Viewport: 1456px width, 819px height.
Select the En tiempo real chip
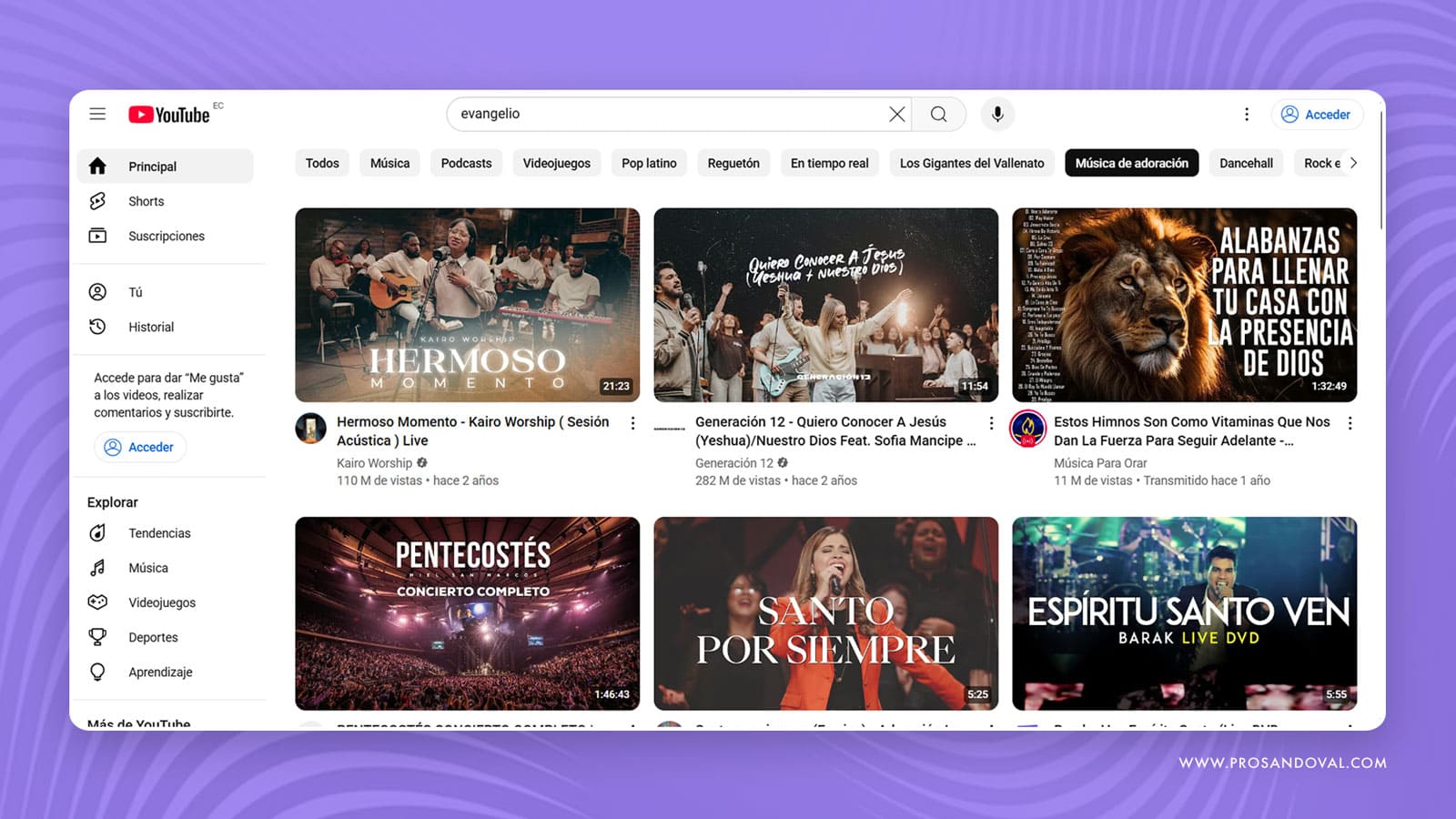[x=829, y=163]
